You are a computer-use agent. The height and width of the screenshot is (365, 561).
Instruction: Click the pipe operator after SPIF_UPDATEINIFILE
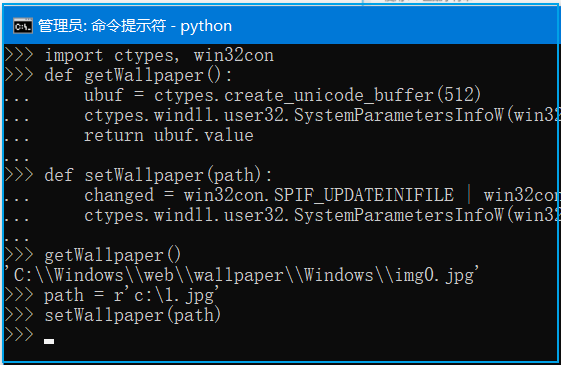click(x=469, y=195)
